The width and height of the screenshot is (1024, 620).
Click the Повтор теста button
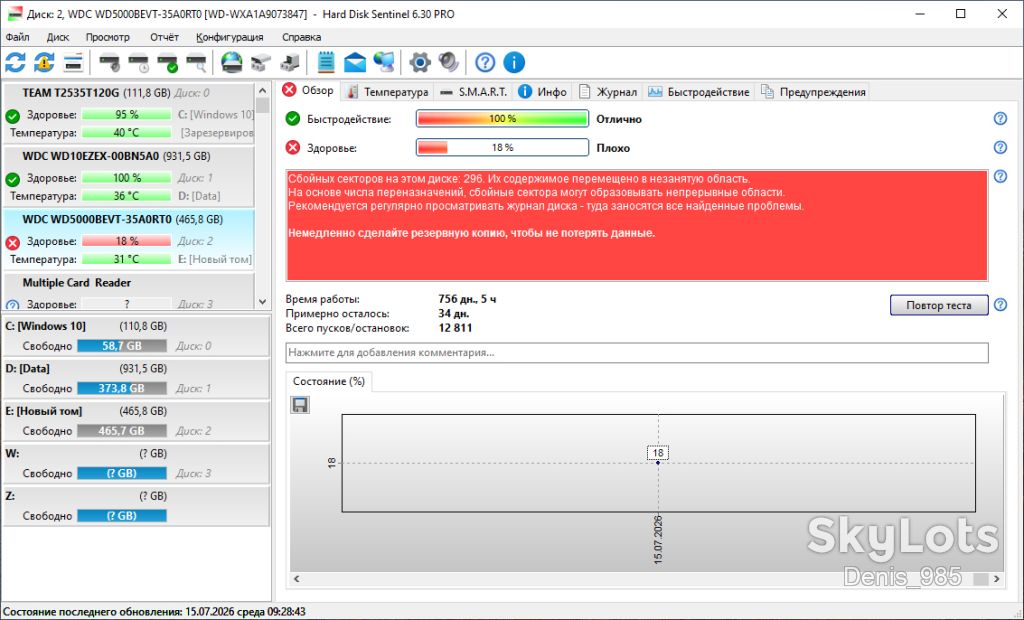point(938,305)
